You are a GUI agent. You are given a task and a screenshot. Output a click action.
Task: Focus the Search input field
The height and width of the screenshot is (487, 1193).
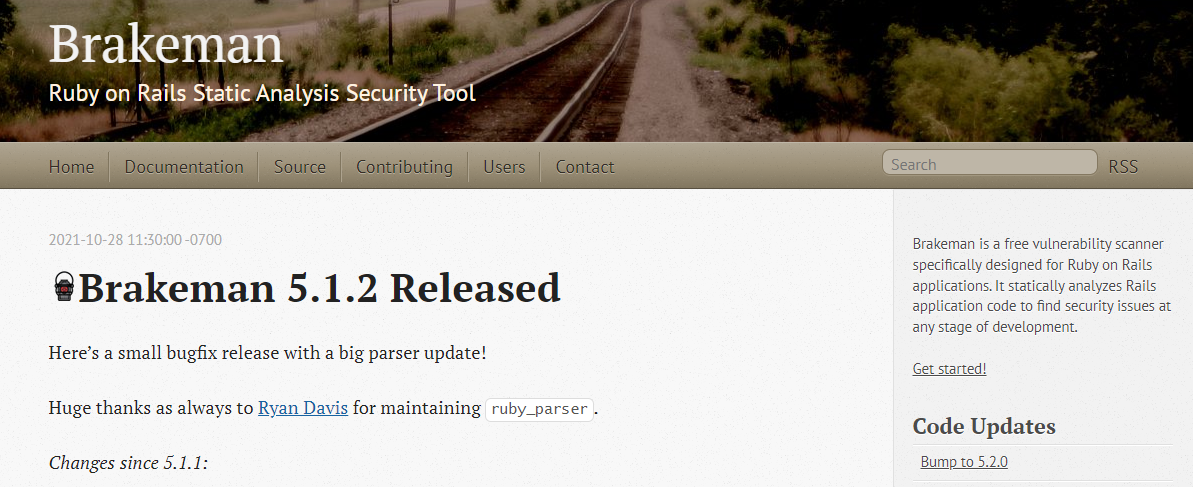click(990, 163)
